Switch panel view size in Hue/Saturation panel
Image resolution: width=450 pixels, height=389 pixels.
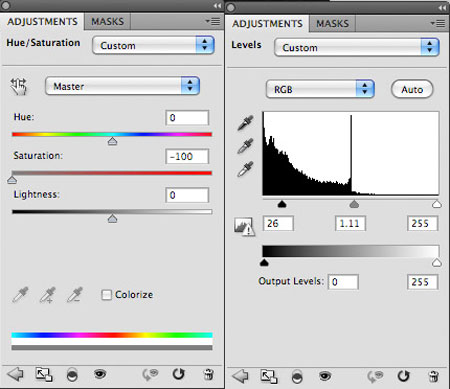[44, 374]
